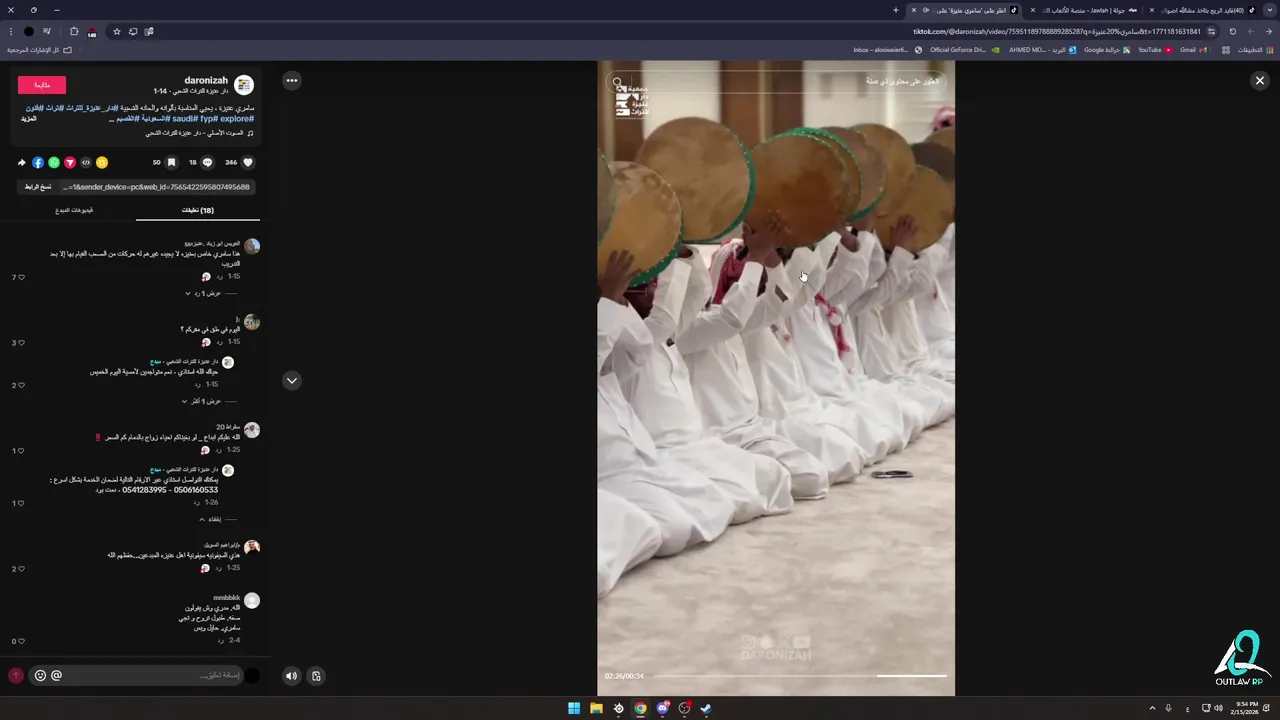The height and width of the screenshot is (720, 1280).
Task: Send video to friends red arrow icon
Action: (x=70, y=162)
